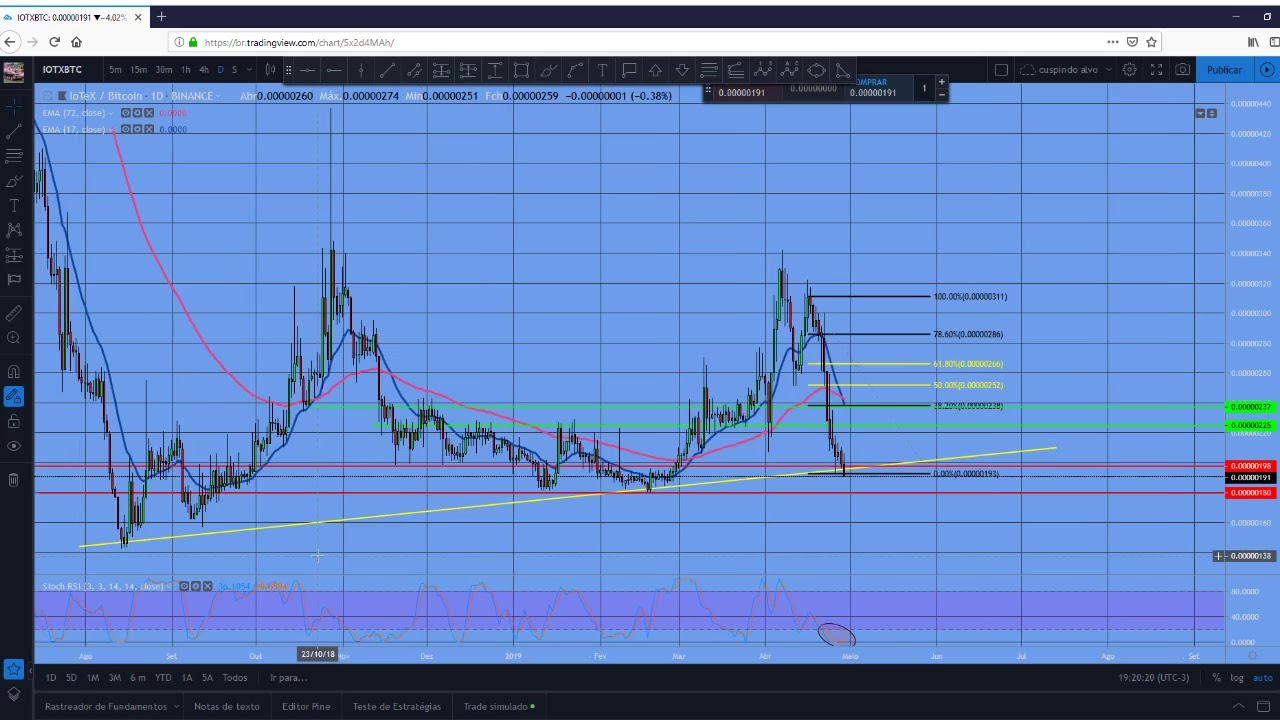Select the trend line tool in left sidebar
Screen dimensions: 1280x720
coord(14,131)
